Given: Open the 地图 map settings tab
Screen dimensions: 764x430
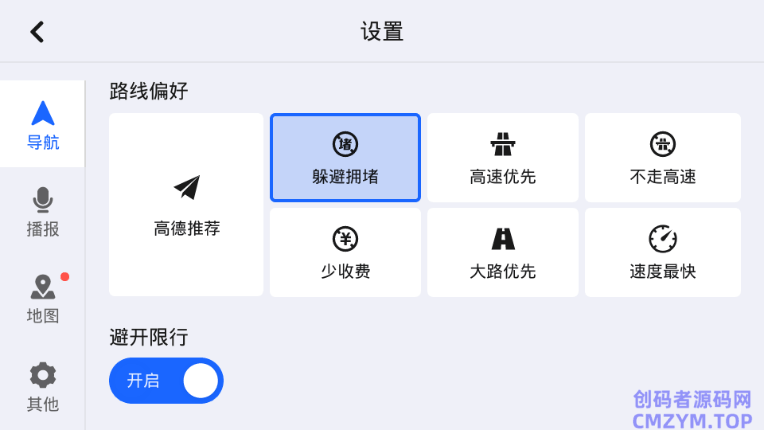Looking at the screenshot, I should pos(42,300).
